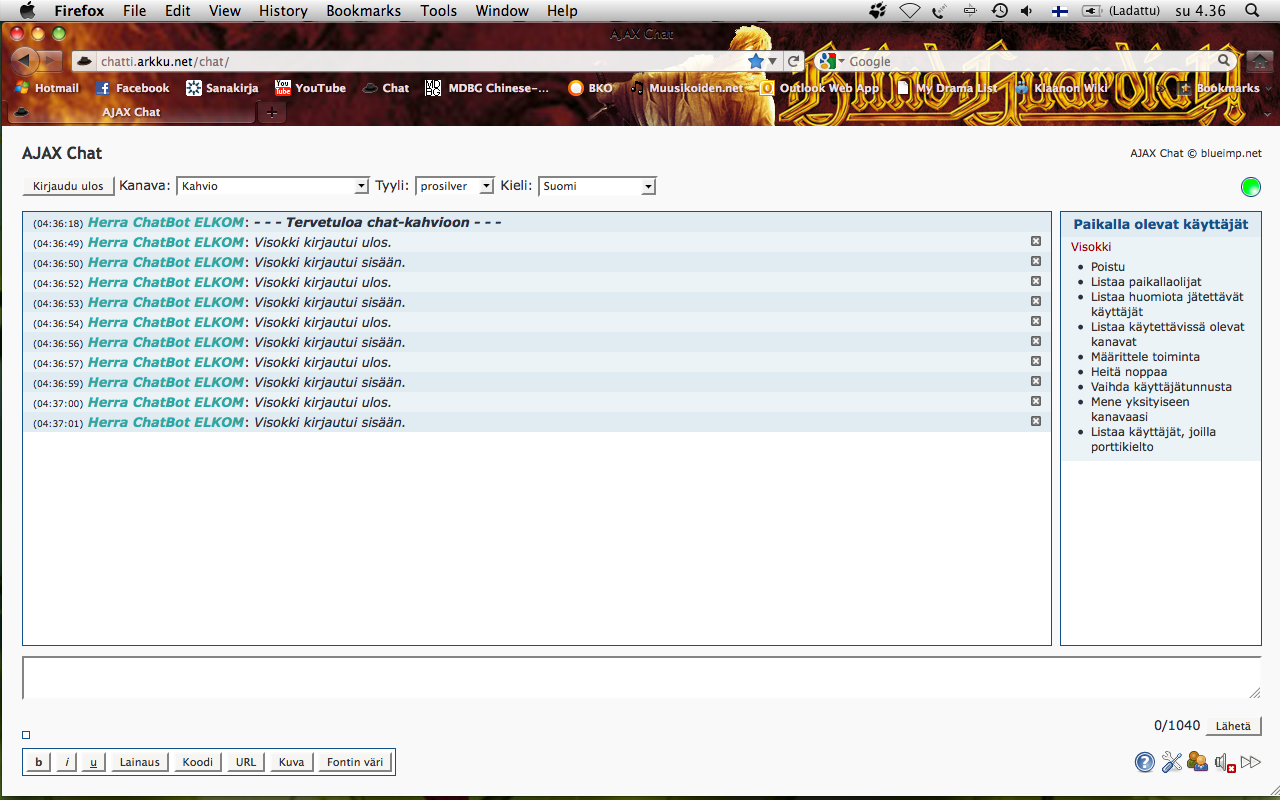The height and width of the screenshot is (800, 1280).
Task: Open a new tab with the plus button
Action: pyautogui.click(x=271, y=112)
